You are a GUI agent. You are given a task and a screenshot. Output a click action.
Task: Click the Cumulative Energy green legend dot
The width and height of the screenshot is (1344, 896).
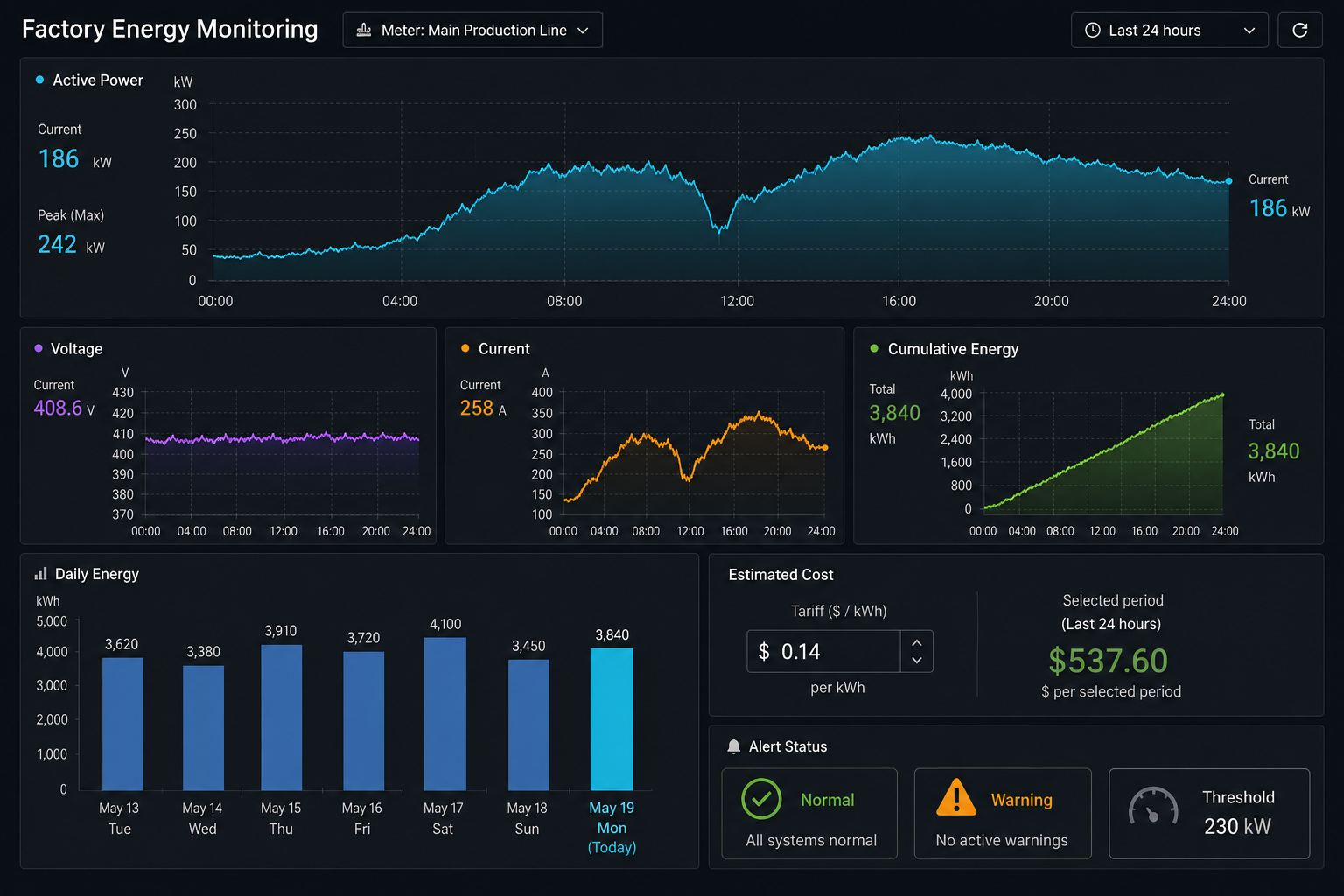click(x=874, y=348)
